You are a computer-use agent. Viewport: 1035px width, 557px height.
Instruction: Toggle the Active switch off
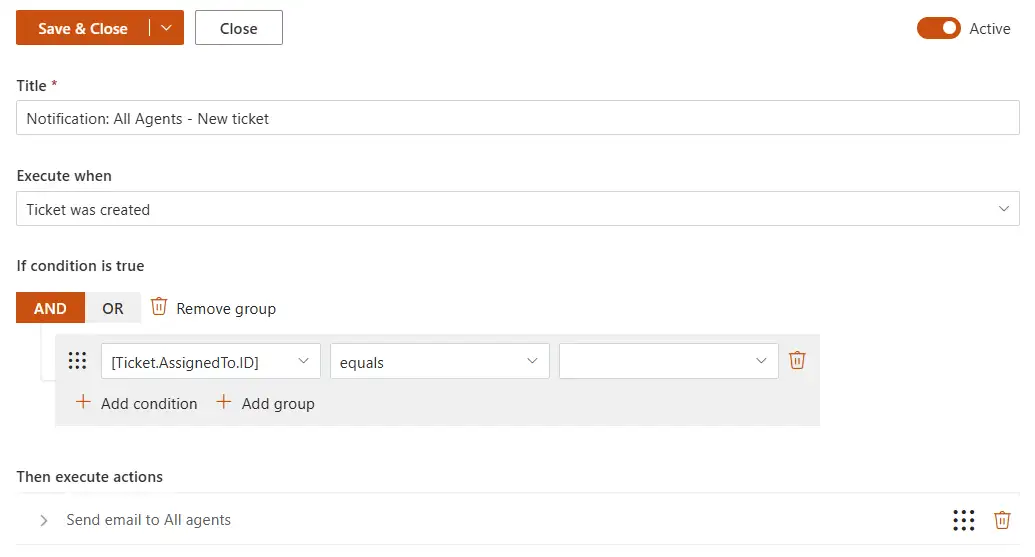coord(939,28)
